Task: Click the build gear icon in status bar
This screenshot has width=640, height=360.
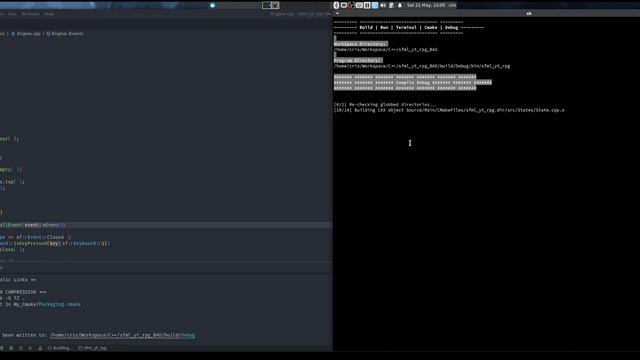Action: pyautogui.click(x=11, y=348)
